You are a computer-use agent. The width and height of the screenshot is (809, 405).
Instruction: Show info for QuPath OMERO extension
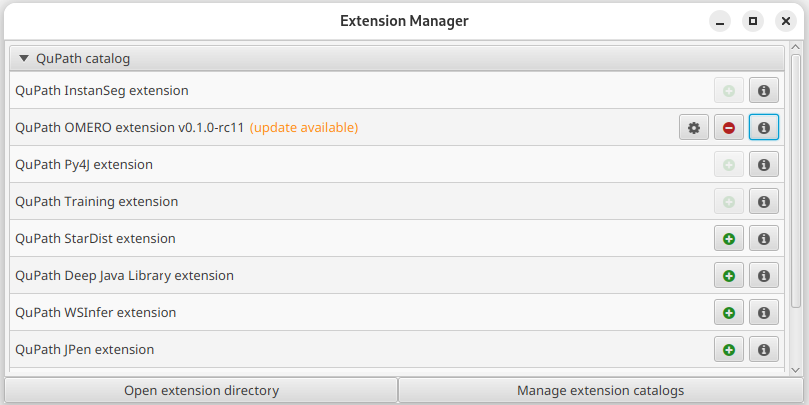point(764,127)
